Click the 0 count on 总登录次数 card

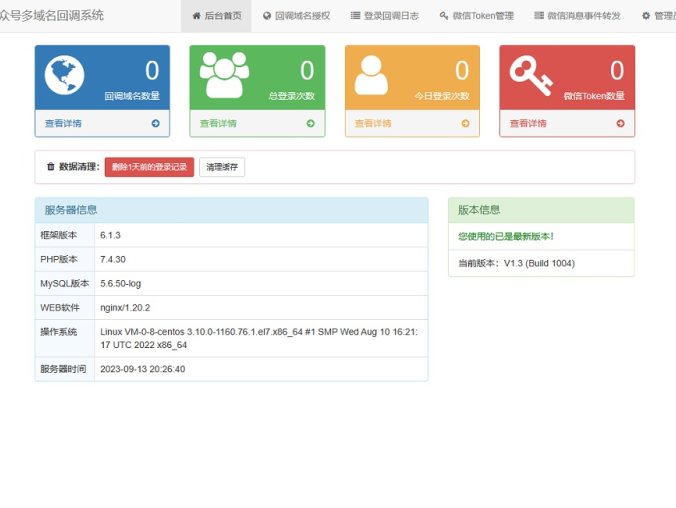(307, 71)
